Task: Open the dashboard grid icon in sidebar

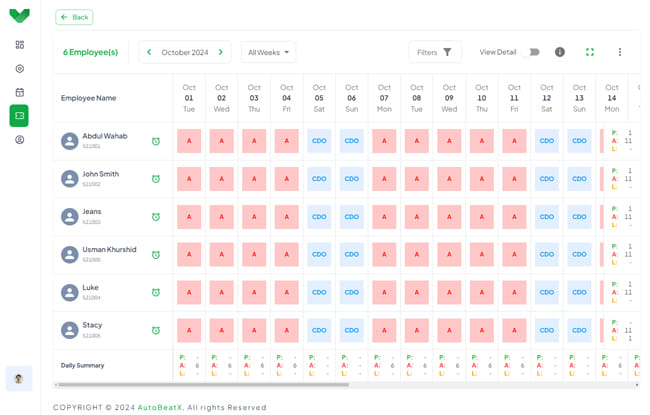Action: (x=19, y=45)
